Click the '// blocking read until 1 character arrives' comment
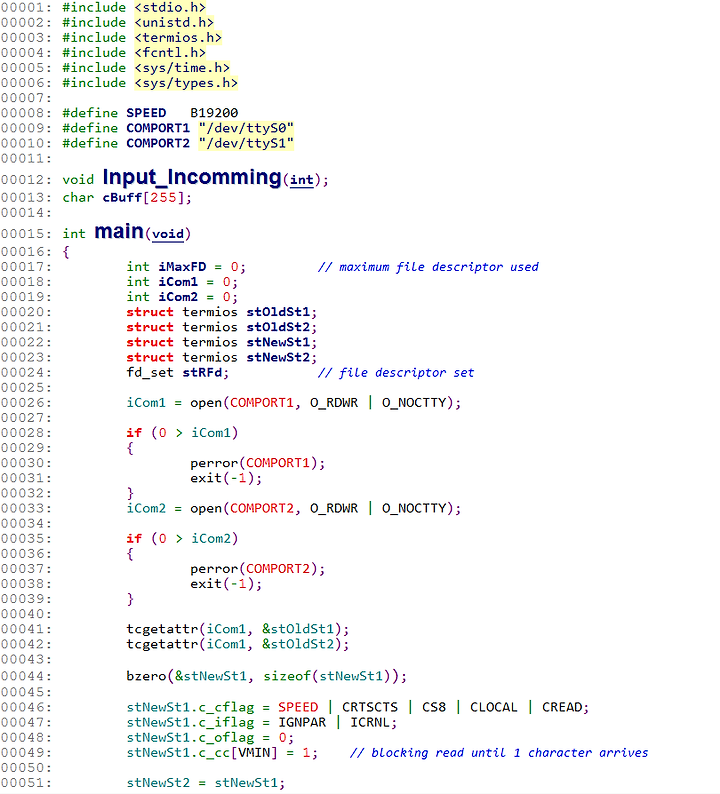 coord(499,753)
